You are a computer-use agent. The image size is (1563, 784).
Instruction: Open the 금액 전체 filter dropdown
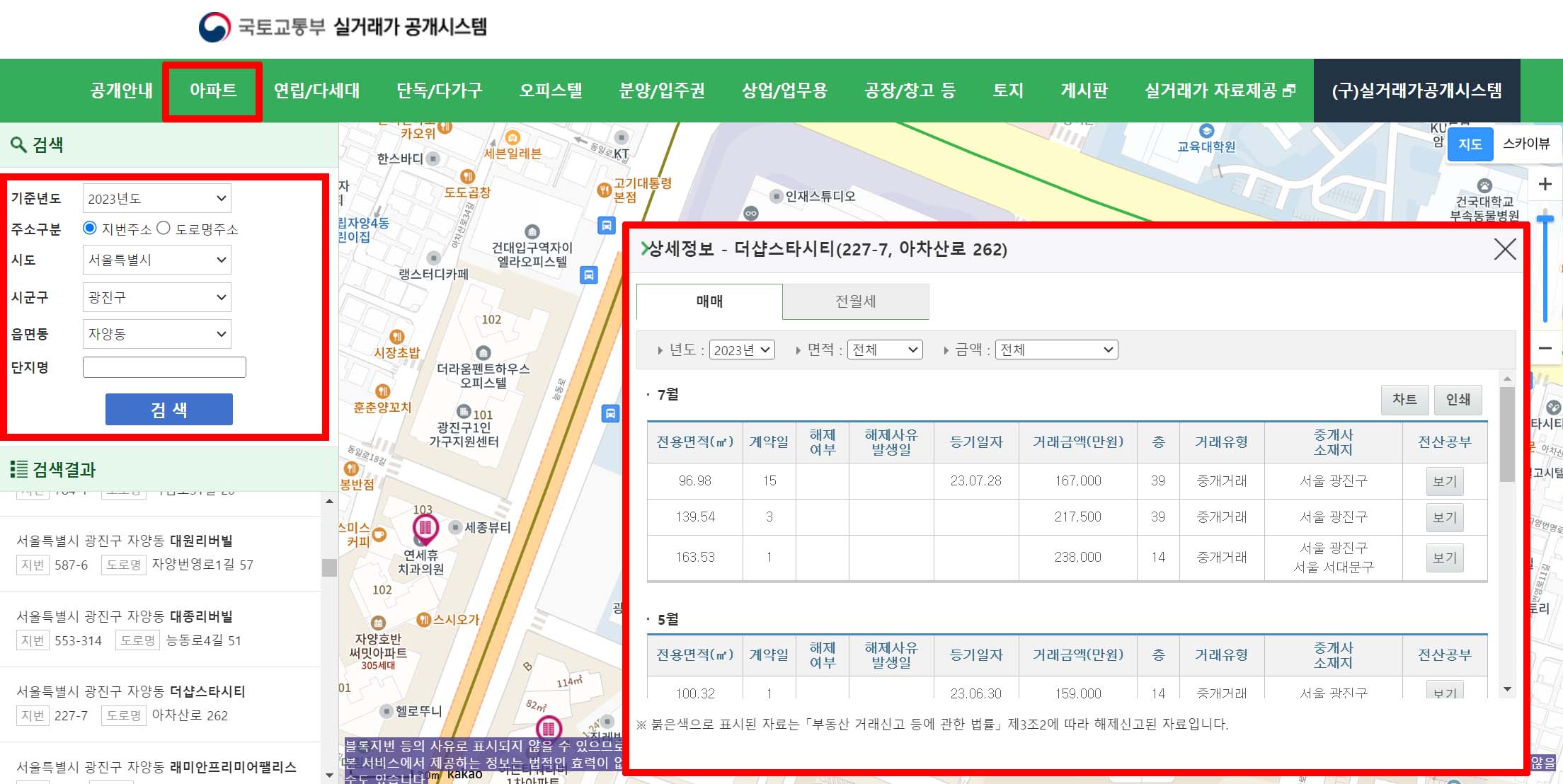coord(1056,350)
